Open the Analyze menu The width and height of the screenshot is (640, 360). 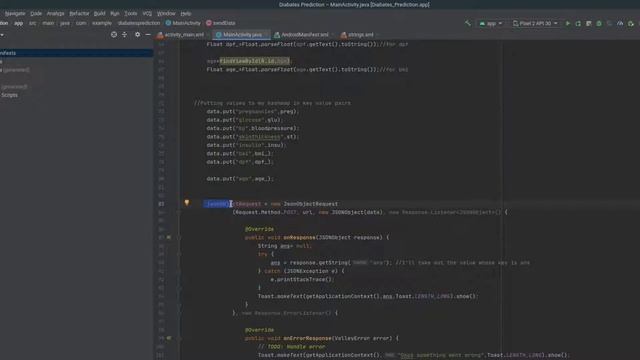(56, 13)
